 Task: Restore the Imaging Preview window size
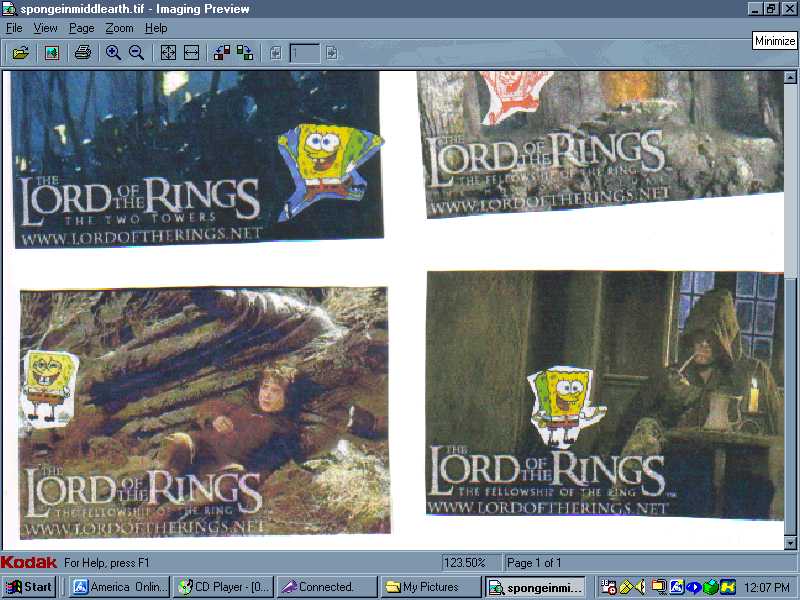click(771, 9)
